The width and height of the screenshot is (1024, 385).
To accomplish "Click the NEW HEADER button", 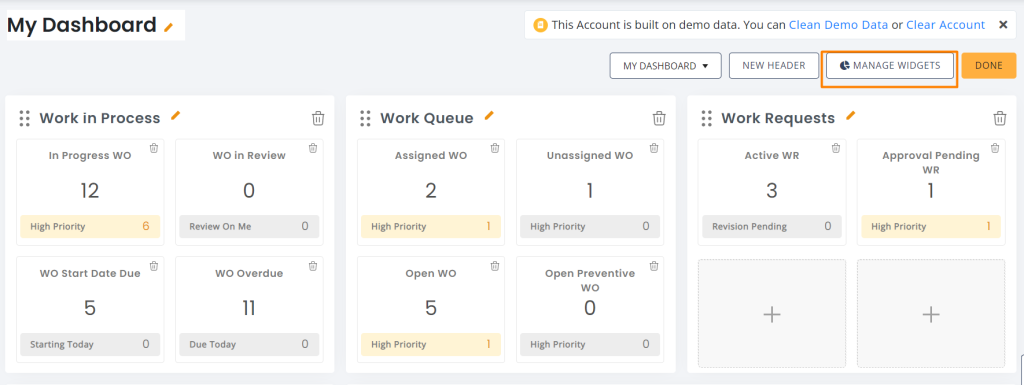I will [774, 66].
